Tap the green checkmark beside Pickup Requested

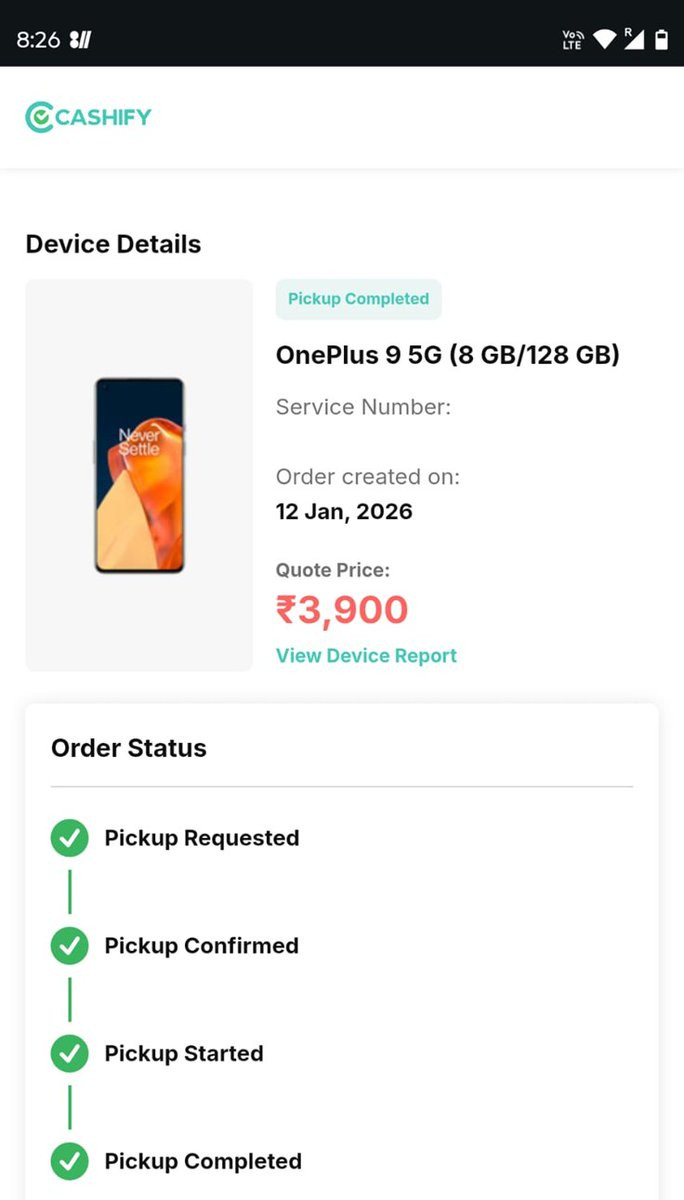coord(69,838)
